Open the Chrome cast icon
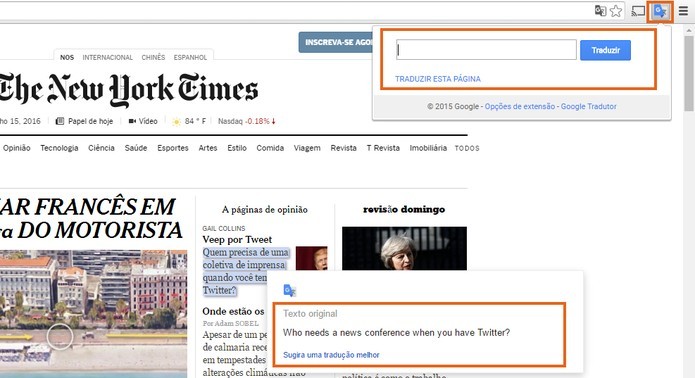The height and width of the screenshot is (378, 695). coord(638,11)
